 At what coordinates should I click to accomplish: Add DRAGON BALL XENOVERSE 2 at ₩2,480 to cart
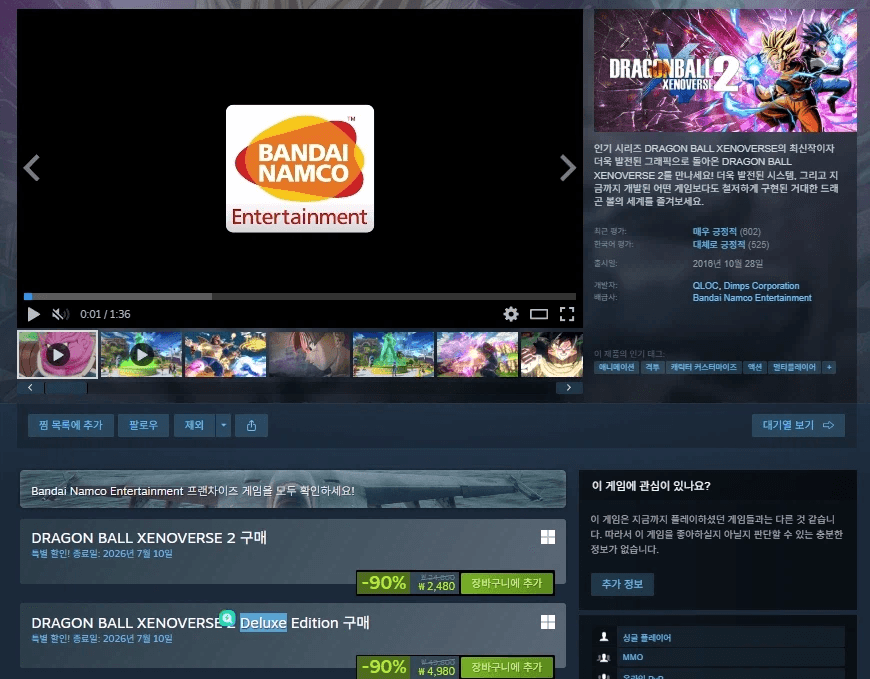[x=507, y=583]
